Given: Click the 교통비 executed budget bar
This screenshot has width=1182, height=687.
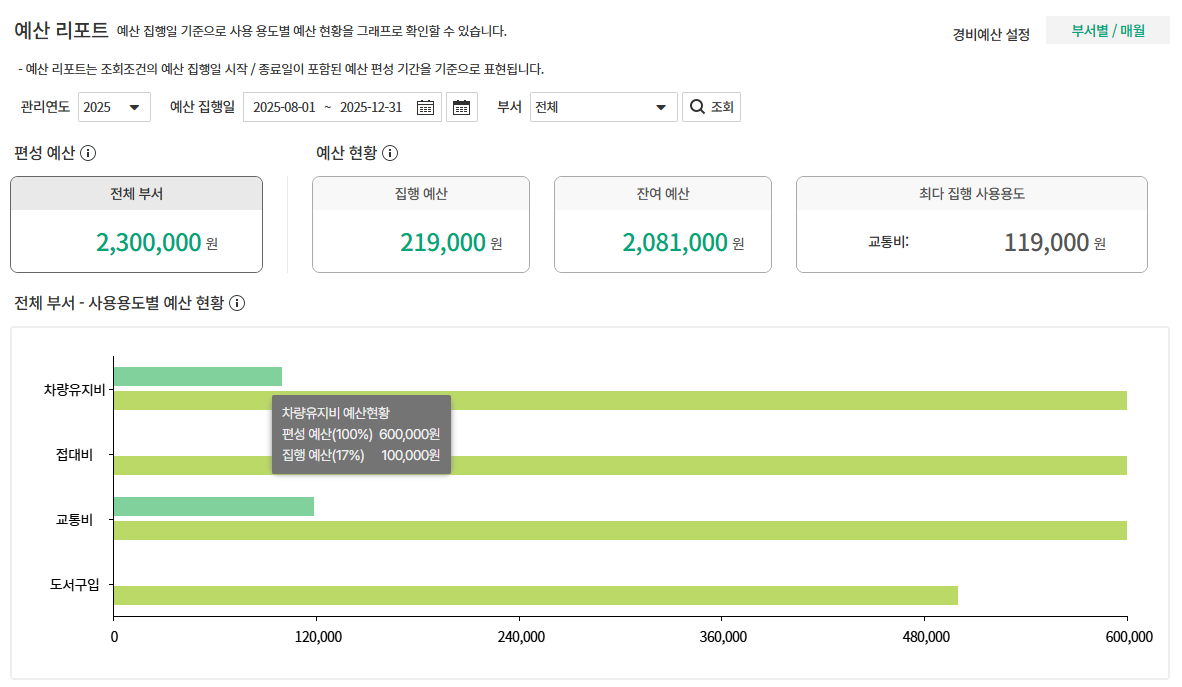Looking at the screenshot, I should click(213, 506).
